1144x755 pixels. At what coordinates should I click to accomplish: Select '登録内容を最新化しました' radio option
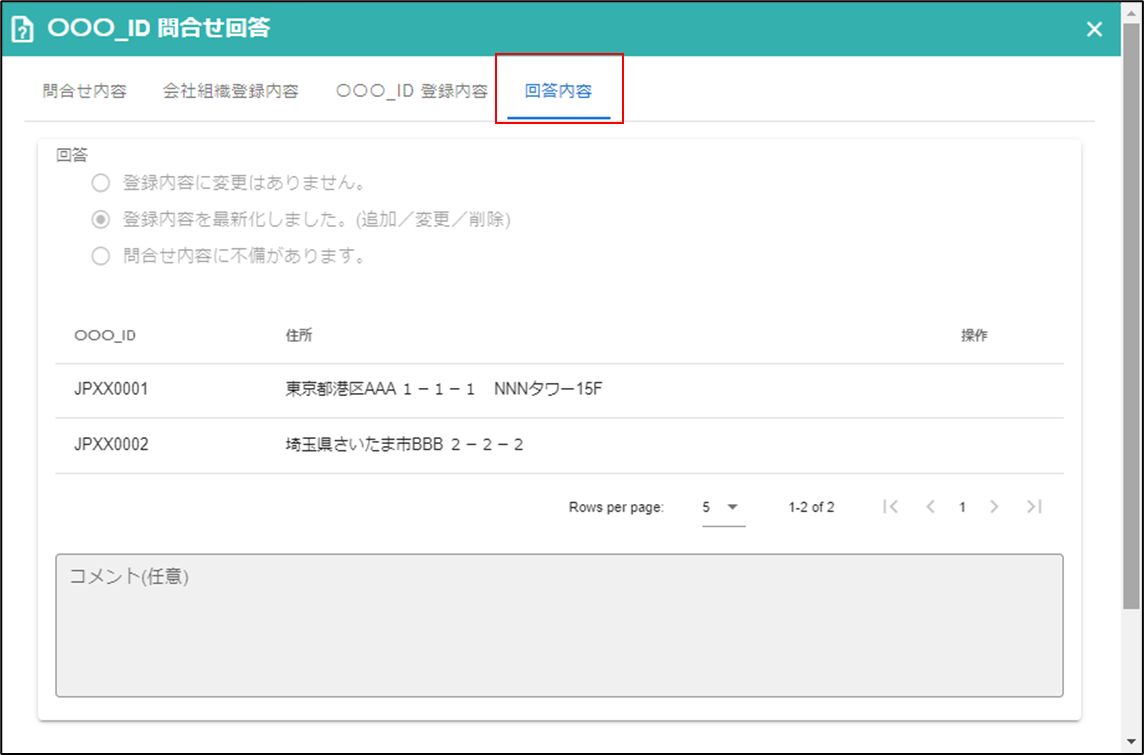pos(100,219)
